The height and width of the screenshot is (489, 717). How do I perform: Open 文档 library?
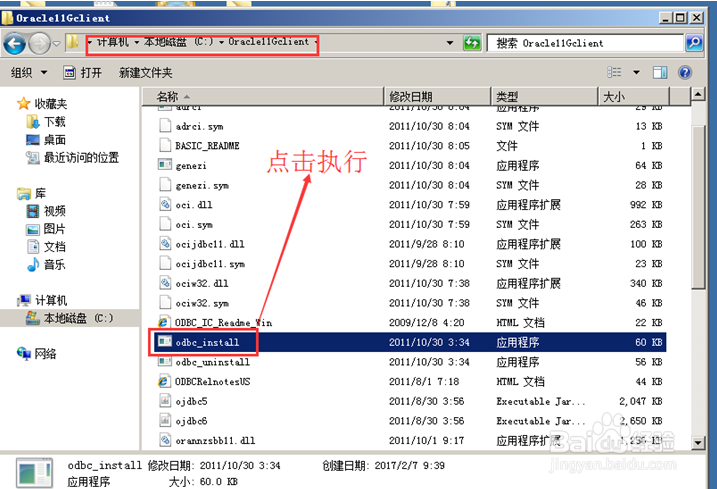click(46, 247)
